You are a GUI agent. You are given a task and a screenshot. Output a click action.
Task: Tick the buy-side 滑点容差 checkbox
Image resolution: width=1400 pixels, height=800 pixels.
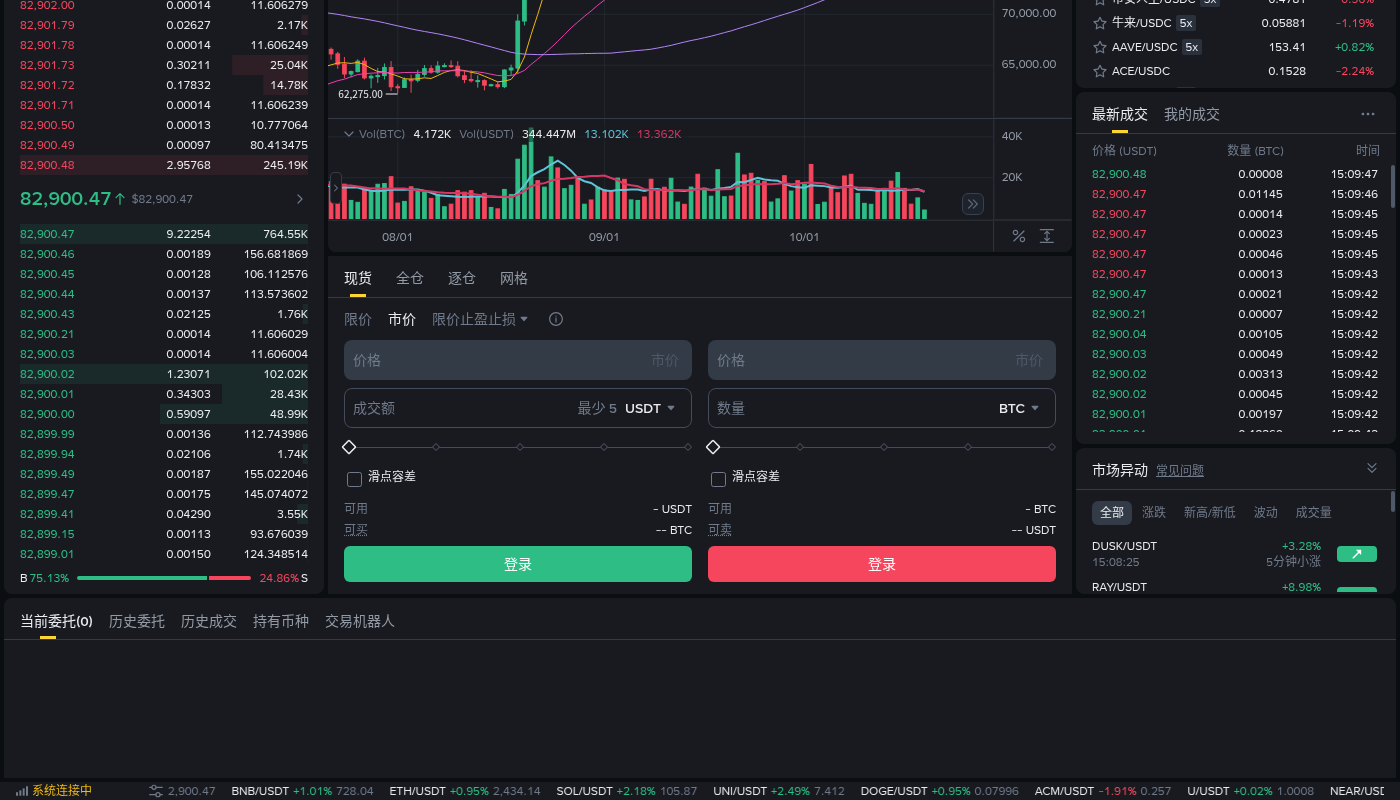click(354, 479)
